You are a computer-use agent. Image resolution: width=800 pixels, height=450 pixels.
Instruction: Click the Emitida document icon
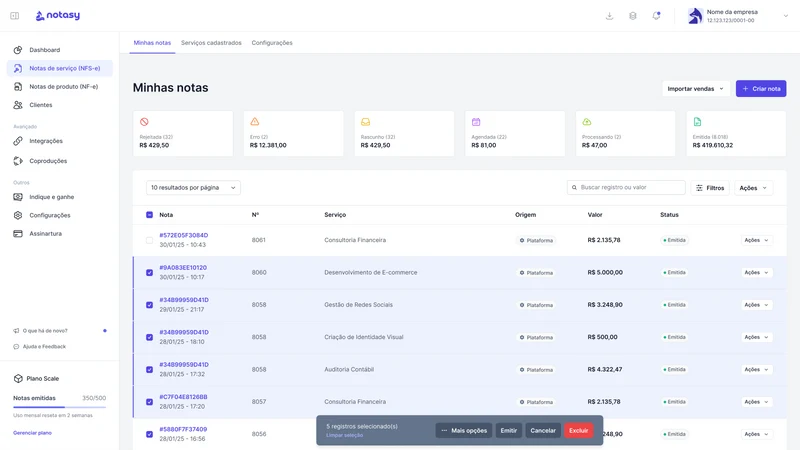pyautogui.click(x=697, y=122)
